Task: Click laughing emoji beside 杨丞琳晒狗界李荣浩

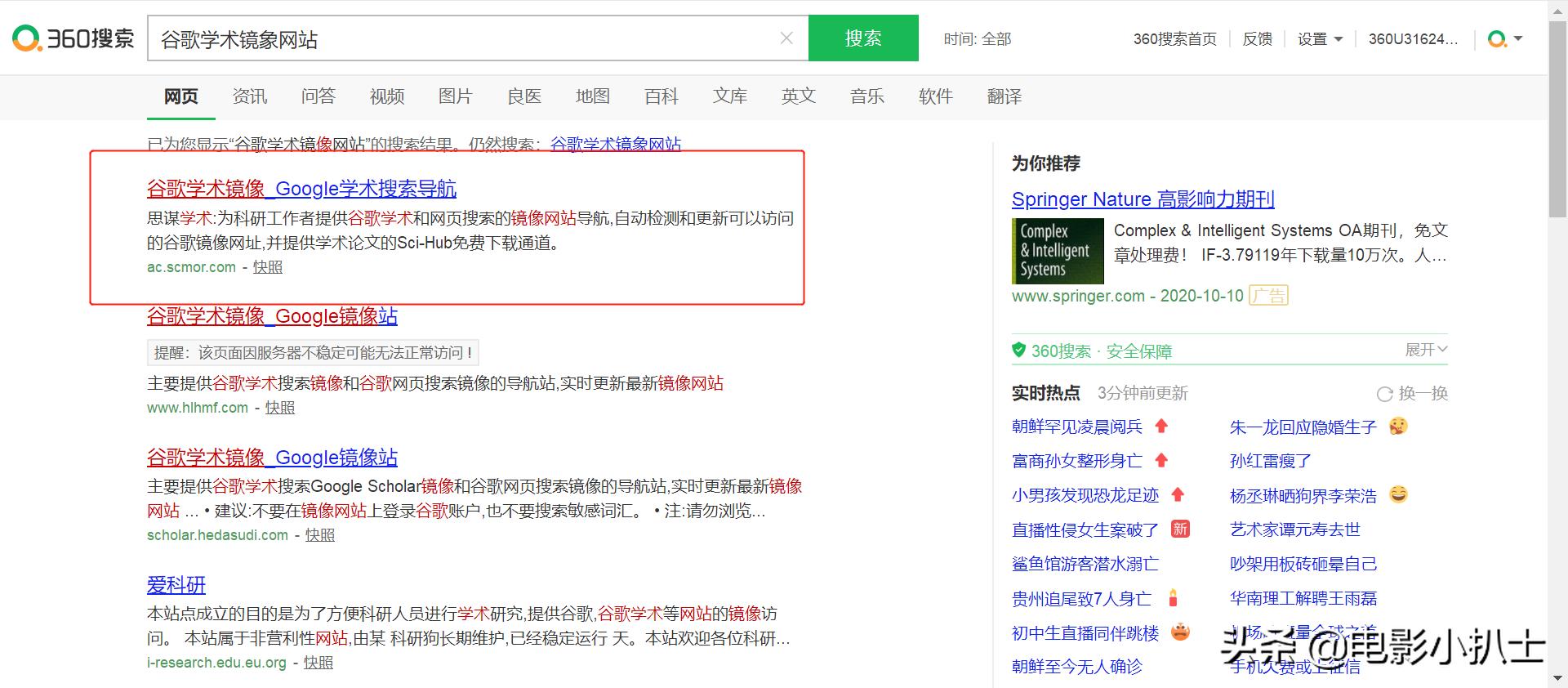Action: tap(1398, 494)
